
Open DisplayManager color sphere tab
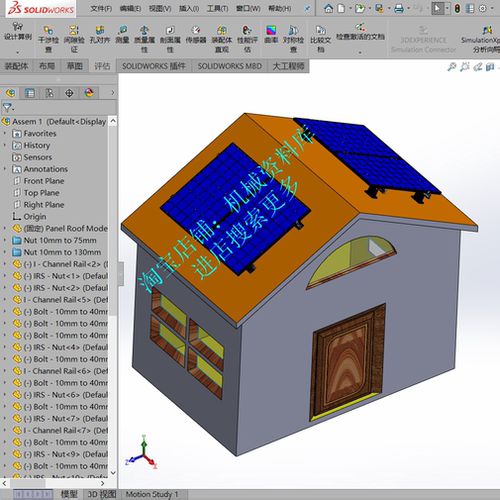pos(89,93)
